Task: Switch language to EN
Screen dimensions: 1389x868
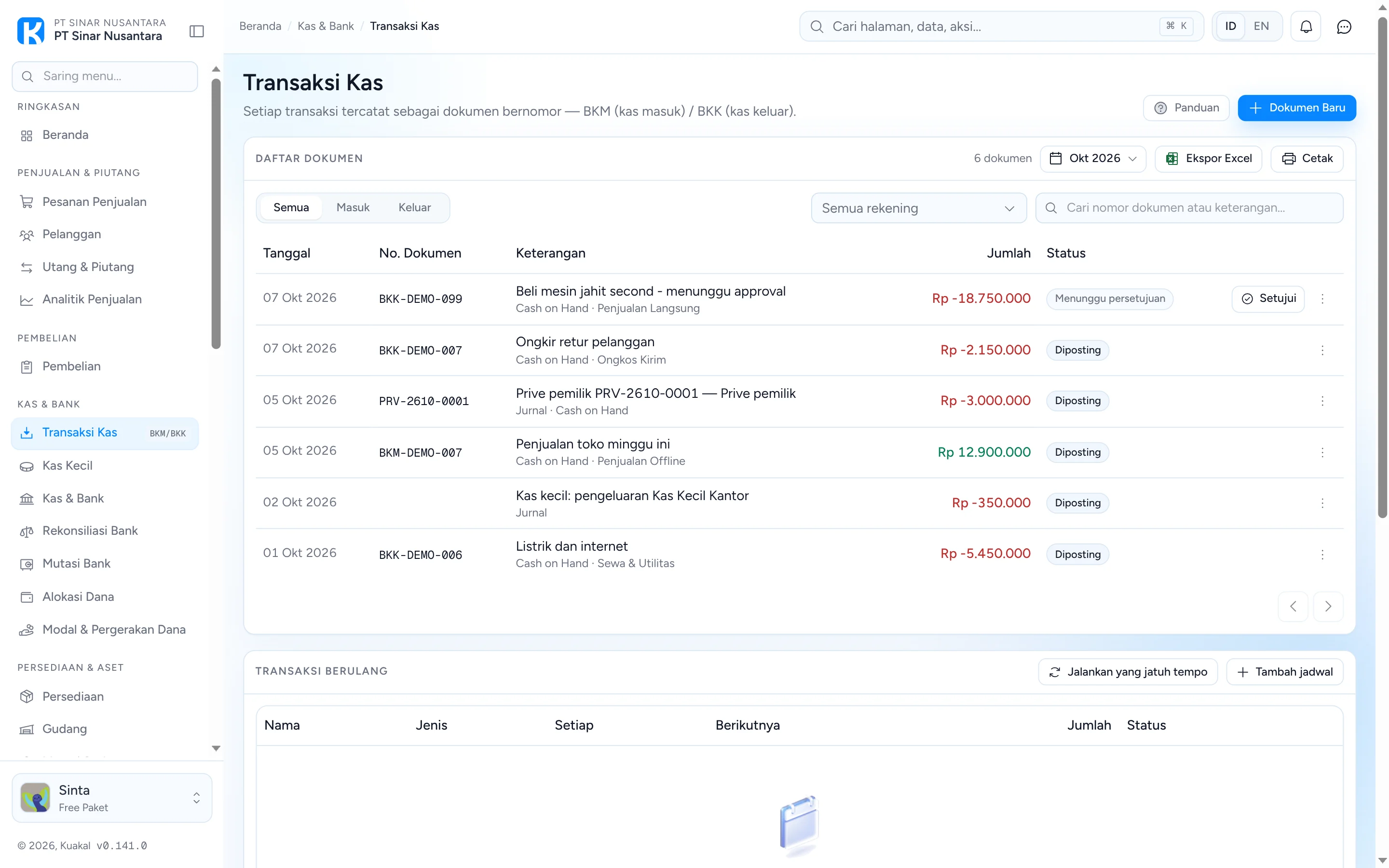Action: 1261,27
